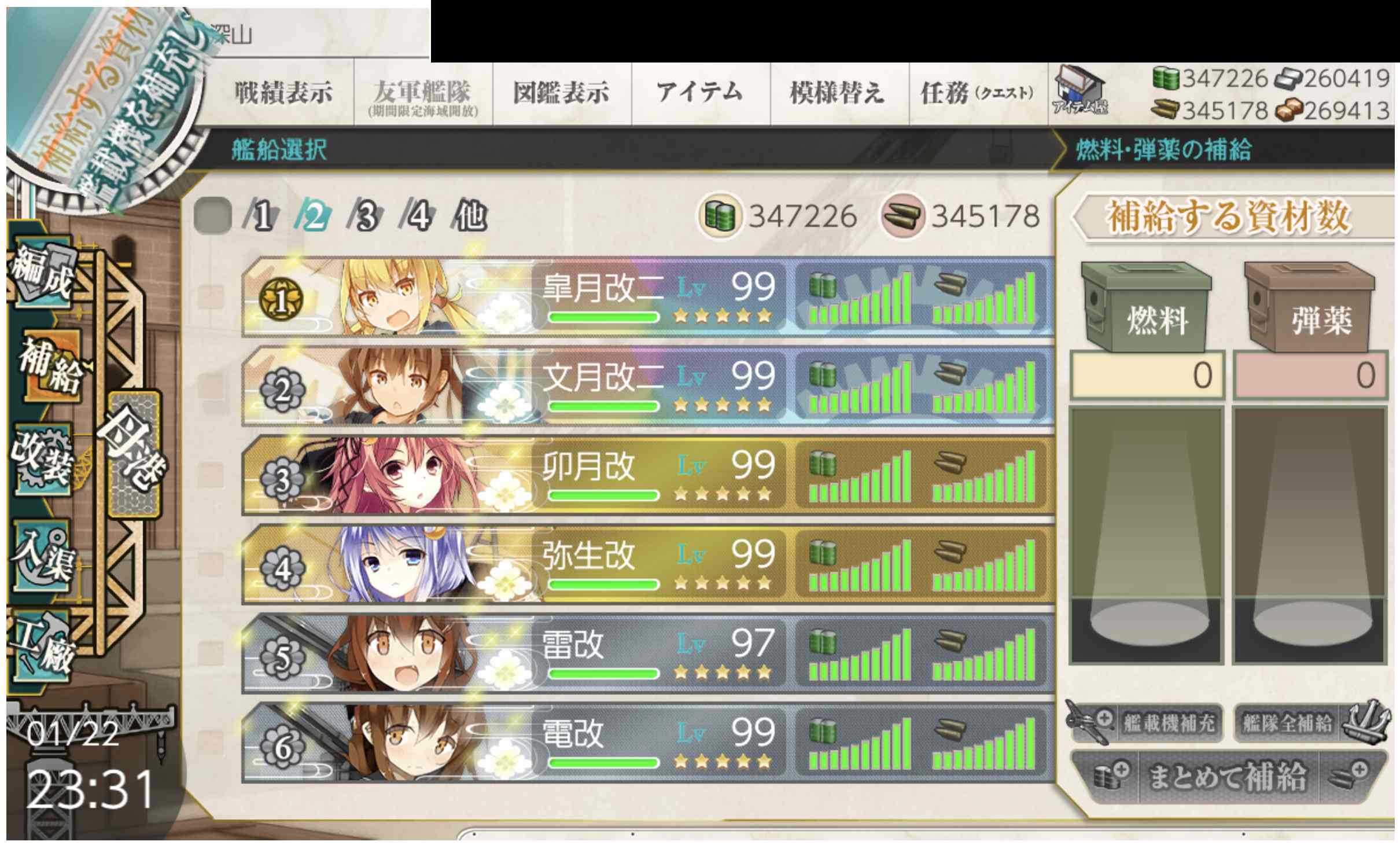Click the 燃料 fuel crate icon
The image size is (1400, 845).
(x=1147, y=306)
